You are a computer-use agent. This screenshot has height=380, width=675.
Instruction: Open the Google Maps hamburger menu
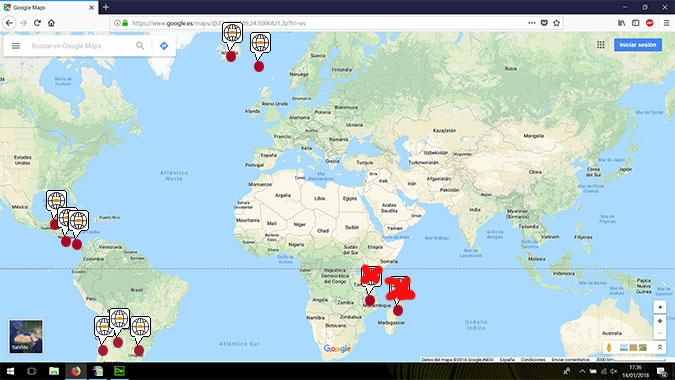[x=16, y=46]
